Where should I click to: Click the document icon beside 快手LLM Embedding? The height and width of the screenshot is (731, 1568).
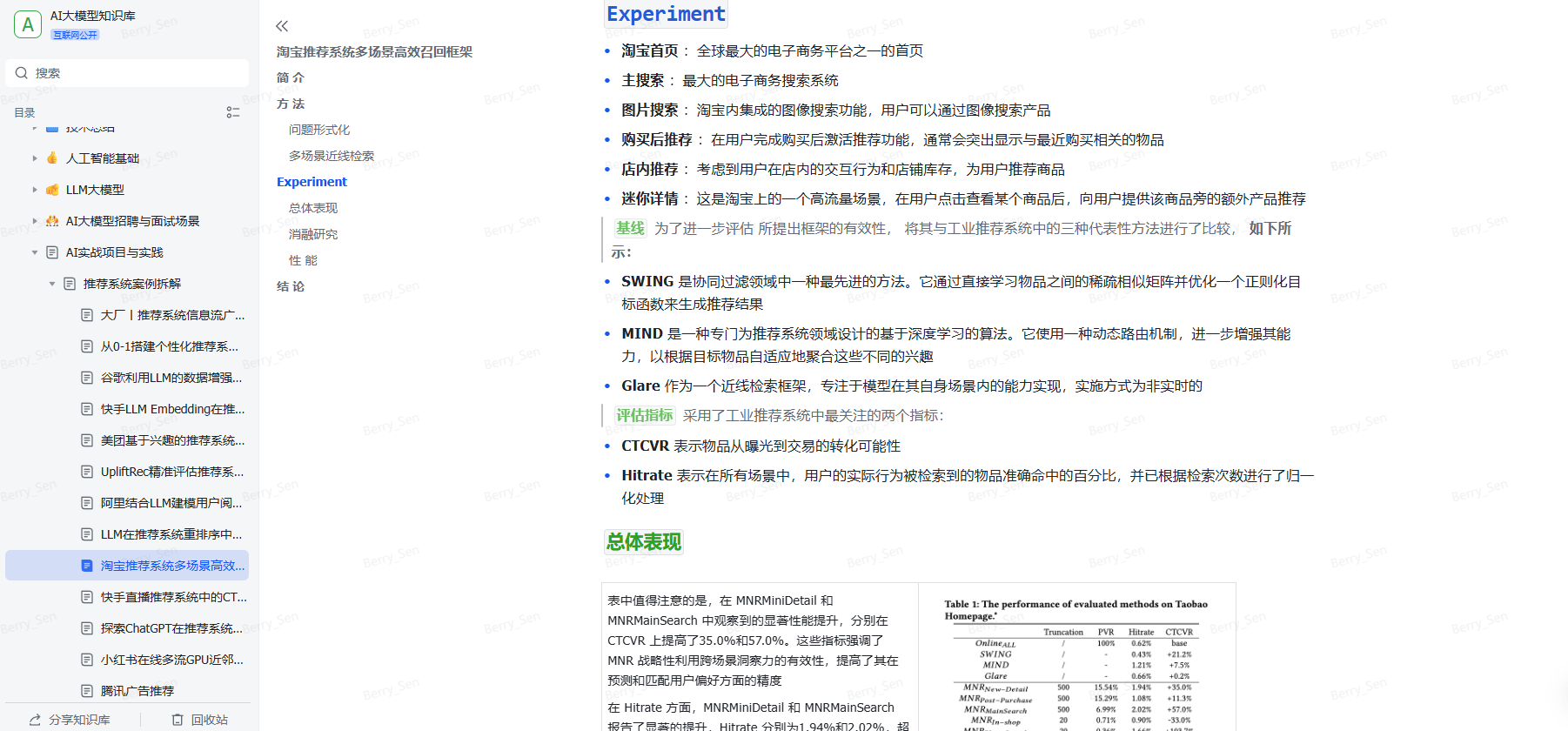[x=87, y=409]
